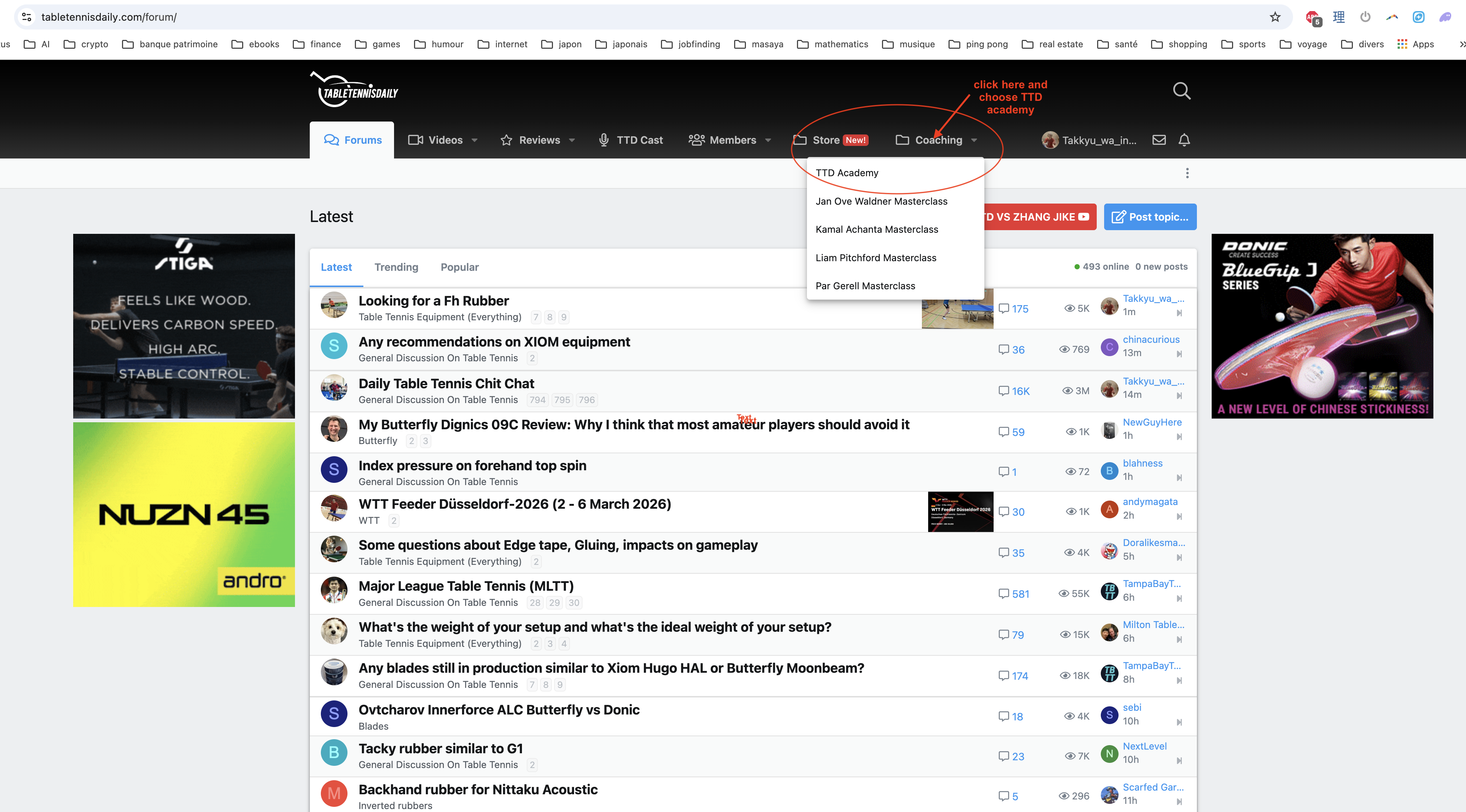Open the Store New! nav item
The image size is (1466, 812).
[x=831, y=140]
